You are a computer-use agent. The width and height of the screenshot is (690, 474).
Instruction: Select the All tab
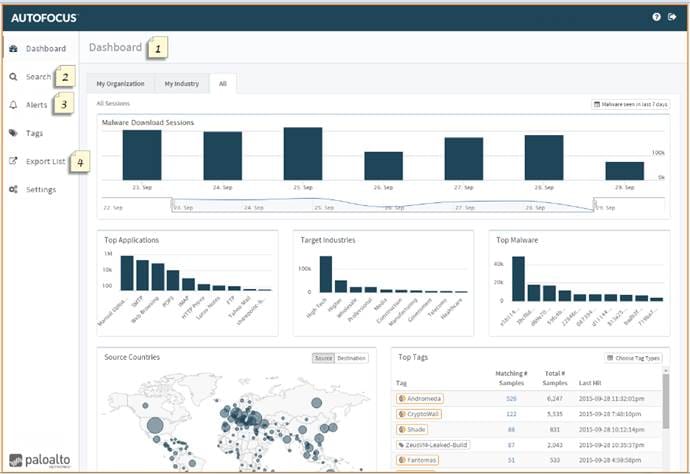click(x=223, y=84)
